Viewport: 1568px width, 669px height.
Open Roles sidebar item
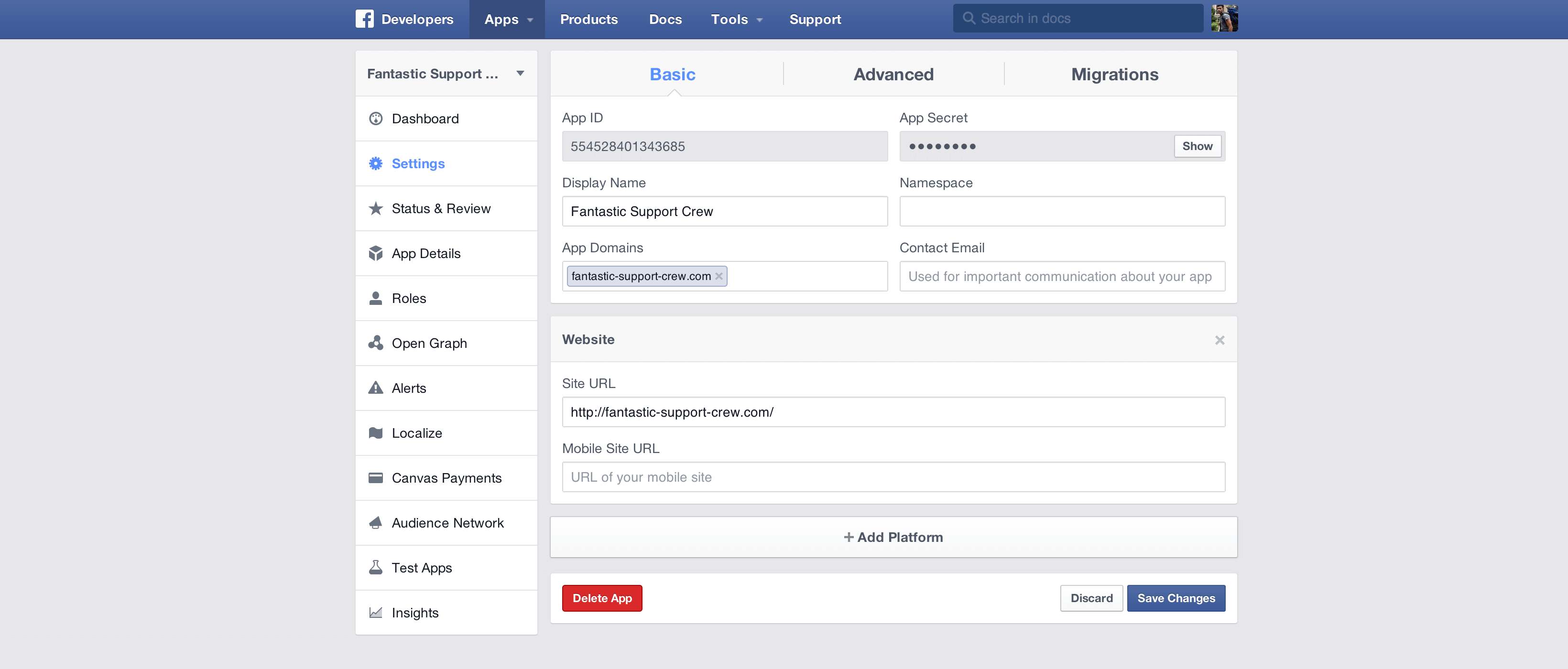pos(446,298)
